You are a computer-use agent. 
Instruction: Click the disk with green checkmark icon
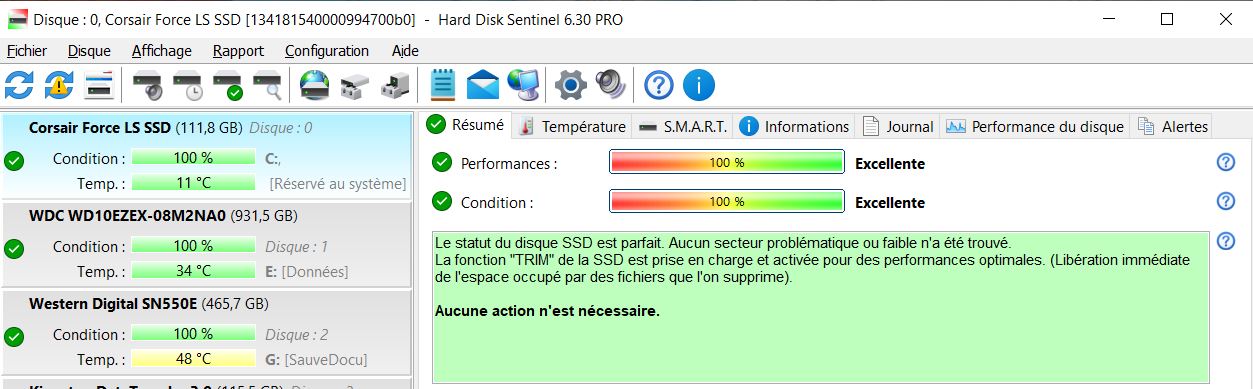228,85
